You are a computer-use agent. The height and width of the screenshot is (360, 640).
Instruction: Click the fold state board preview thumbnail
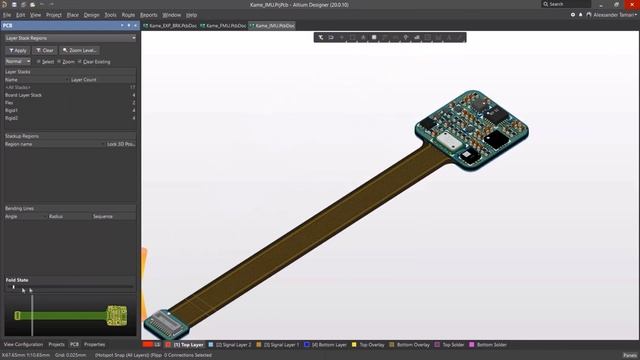point(70,315)
